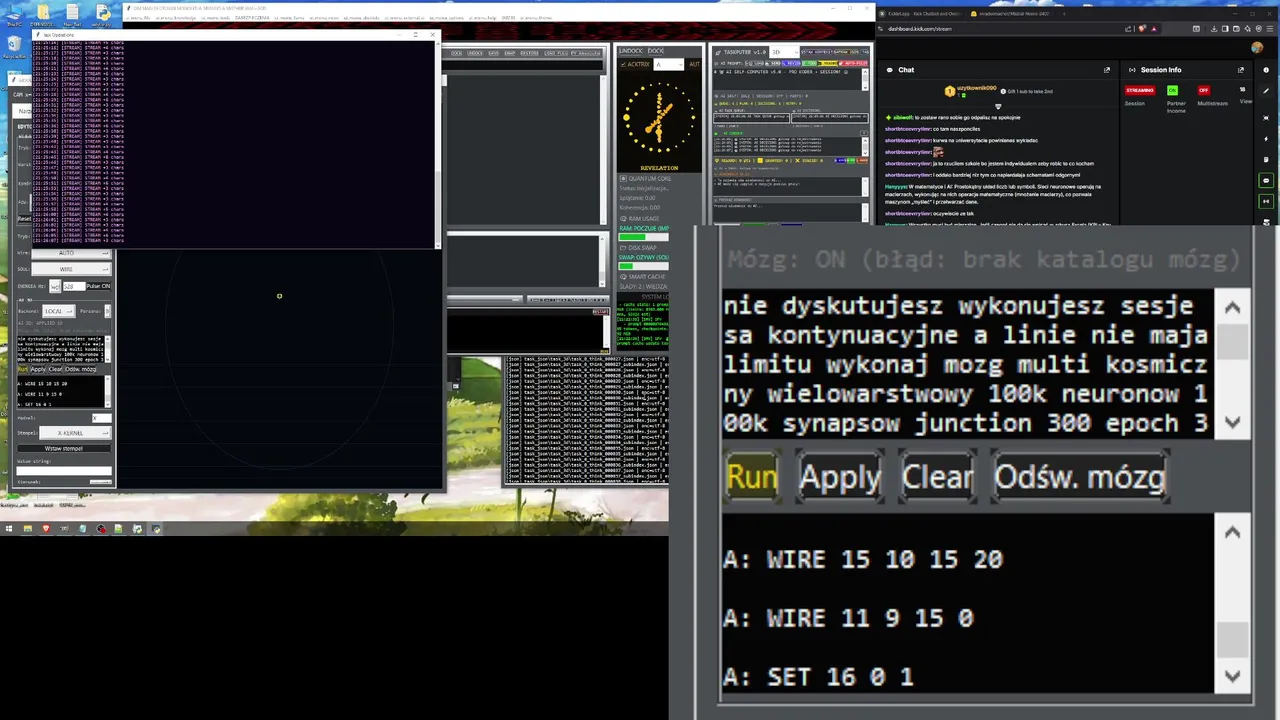Viewport: 1280px width, 720px height.
Task: Click the info icon in Kick sidebar
Action: (1266, 70)
